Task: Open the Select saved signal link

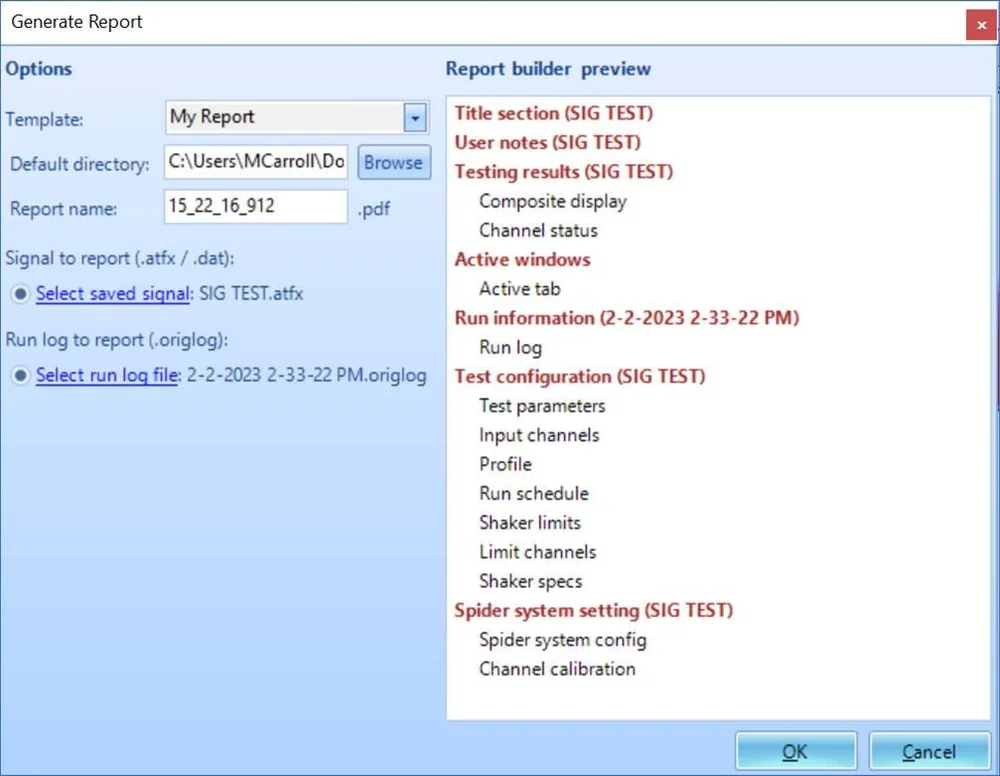Action: (111, 293)
